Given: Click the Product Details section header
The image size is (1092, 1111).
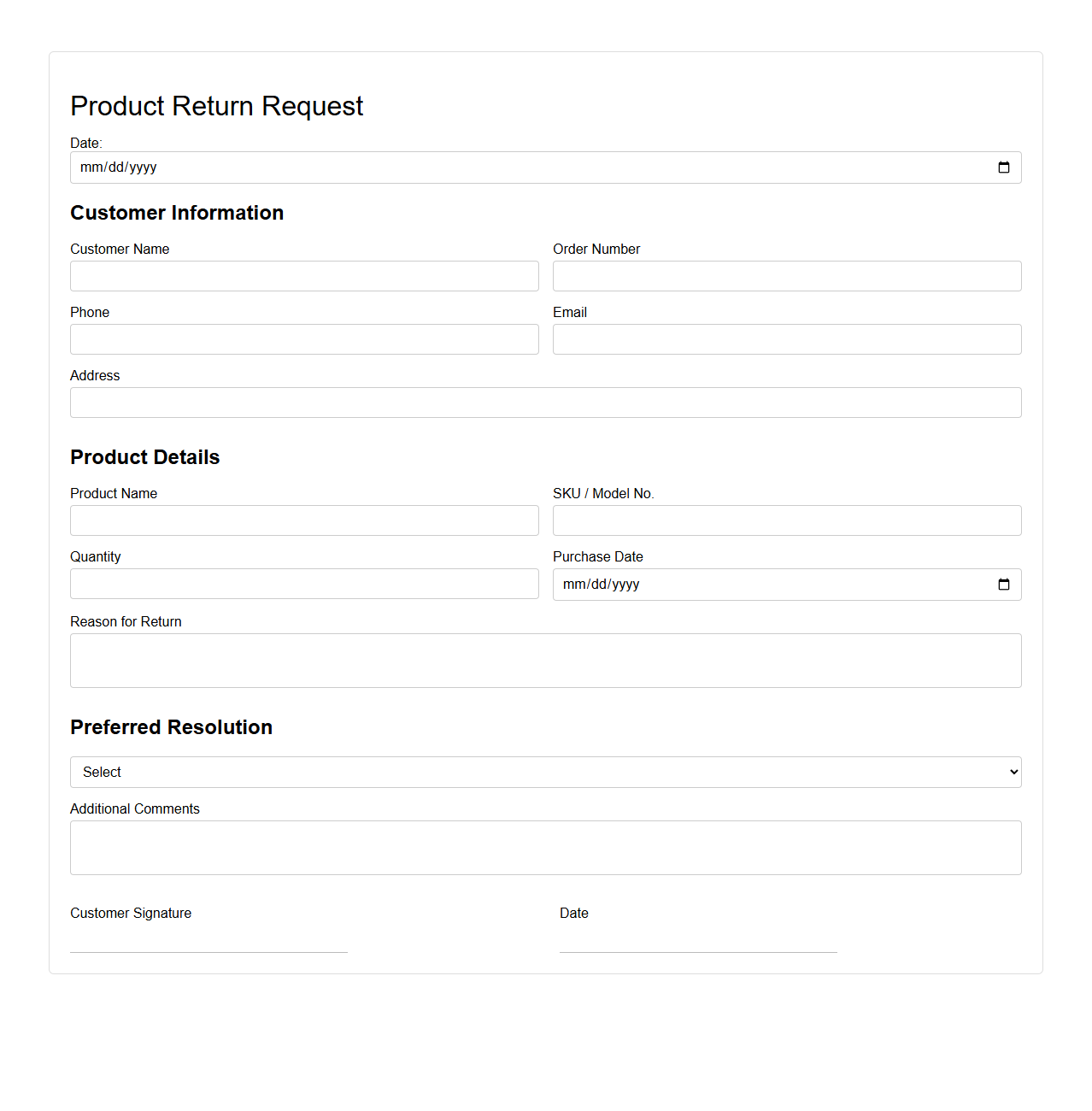Looking at the screenshot, I should [144, 457].
